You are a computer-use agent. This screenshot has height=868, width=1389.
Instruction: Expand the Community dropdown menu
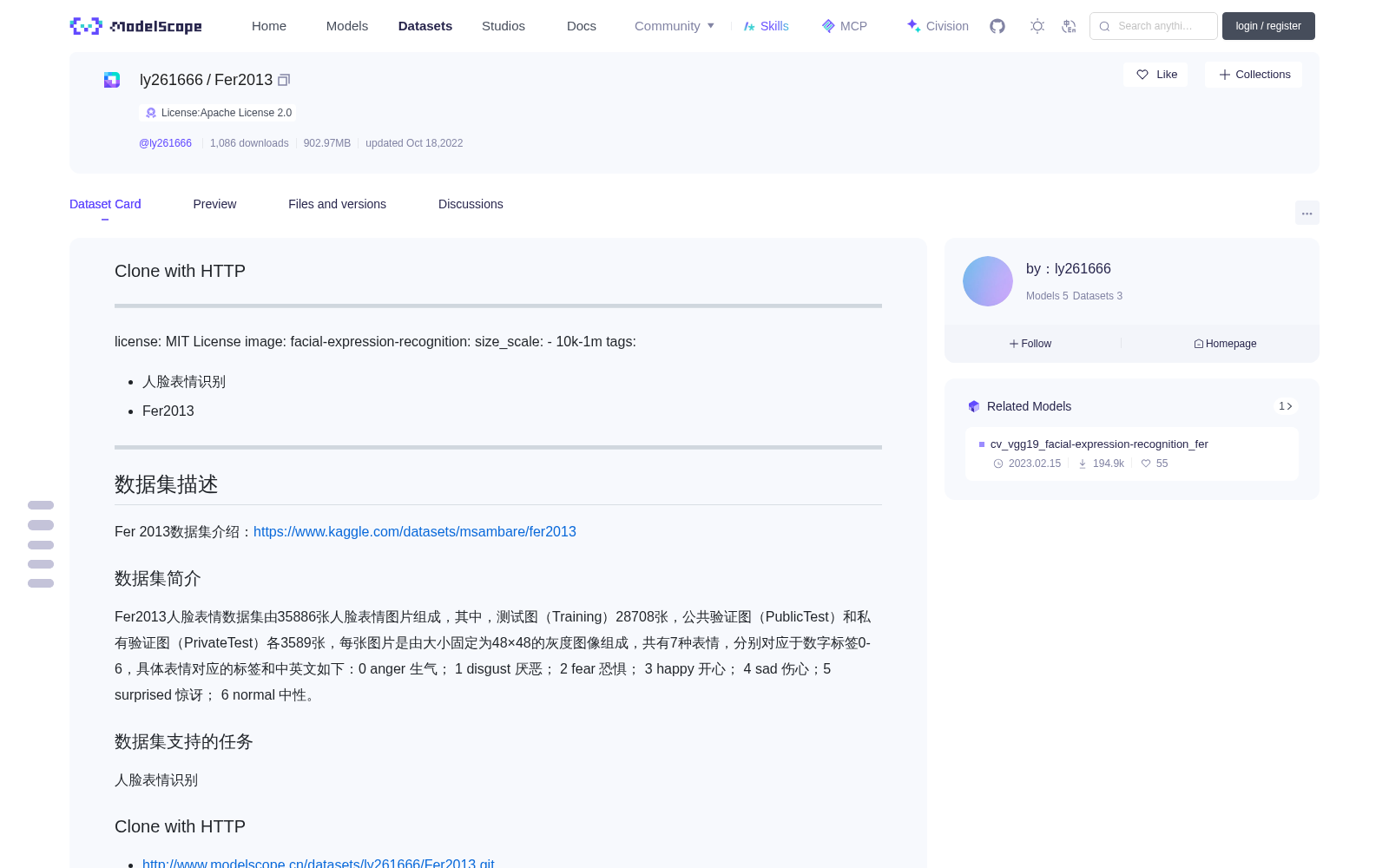675,26
